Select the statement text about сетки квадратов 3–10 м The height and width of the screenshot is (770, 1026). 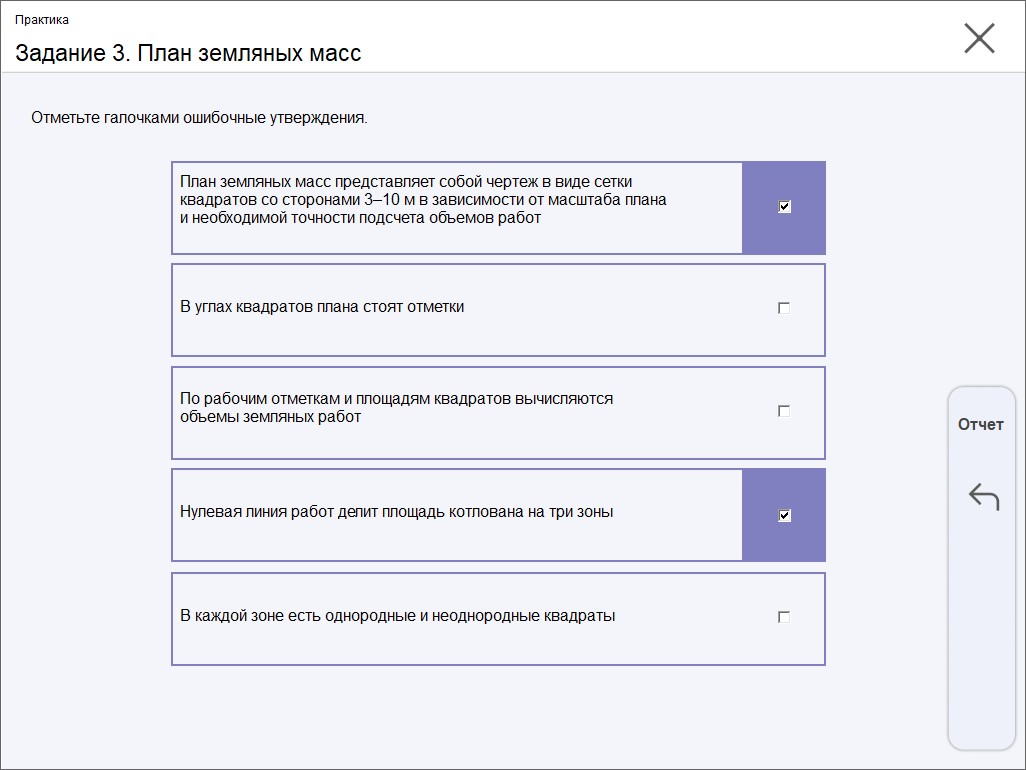(x=423, y=199)
